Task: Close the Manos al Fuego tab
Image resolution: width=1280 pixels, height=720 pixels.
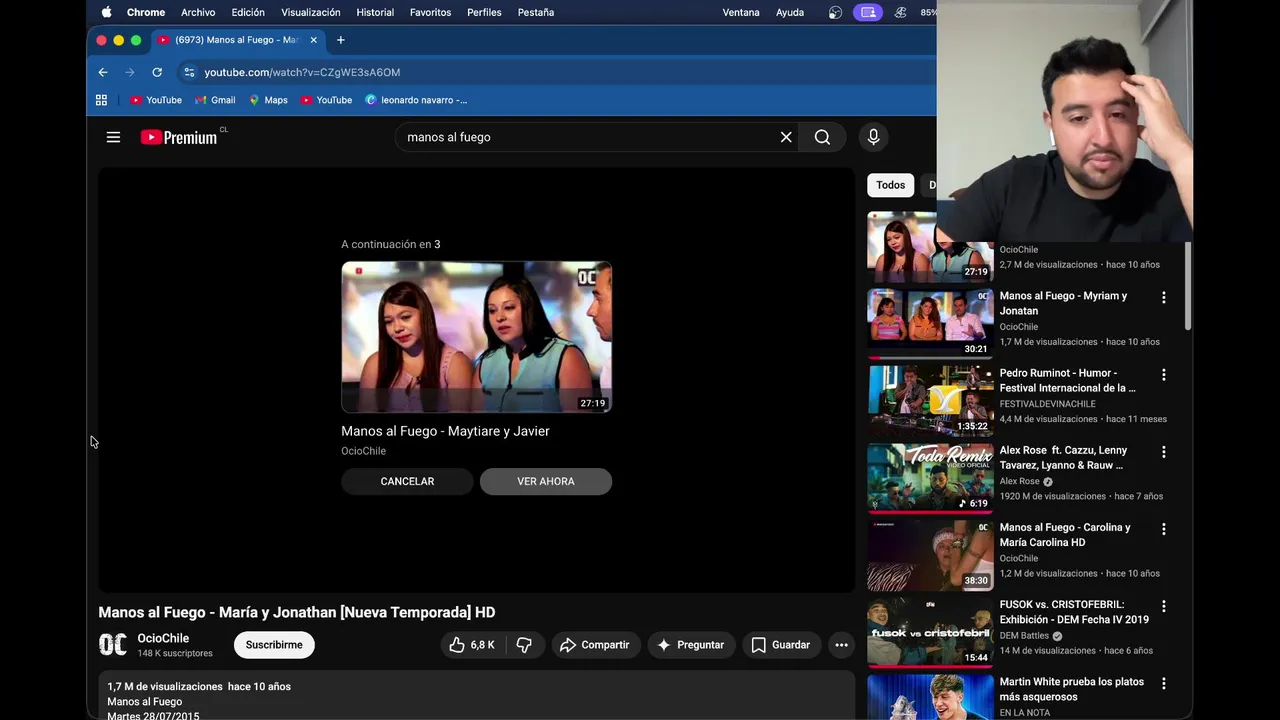Action: coord(313,40)
